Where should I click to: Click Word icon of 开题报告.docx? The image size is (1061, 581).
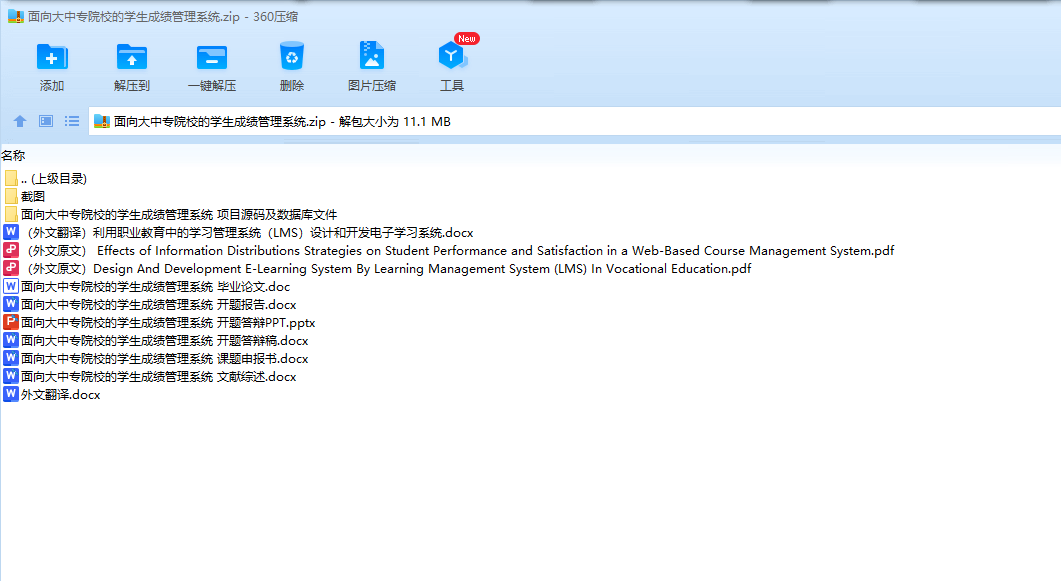click(11, 304)
